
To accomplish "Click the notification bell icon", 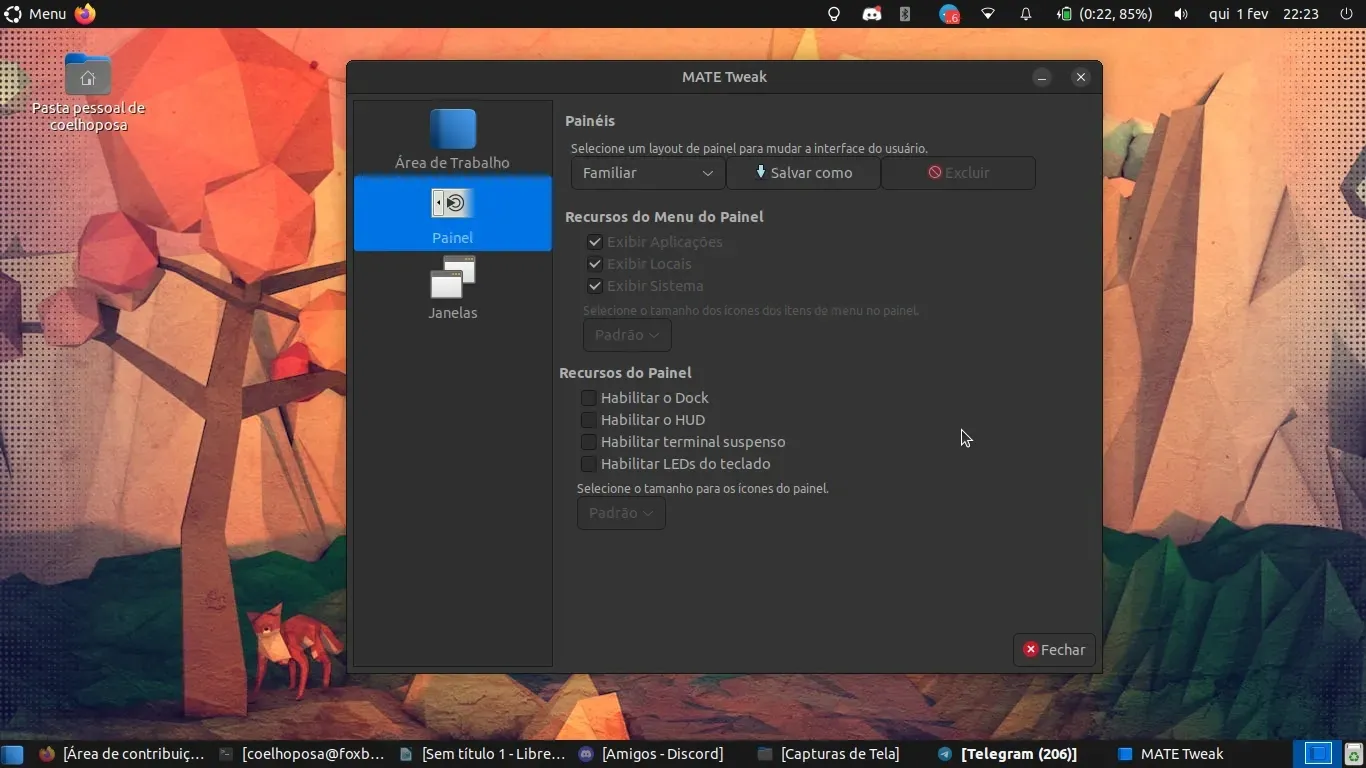I will click(1025, 14).
